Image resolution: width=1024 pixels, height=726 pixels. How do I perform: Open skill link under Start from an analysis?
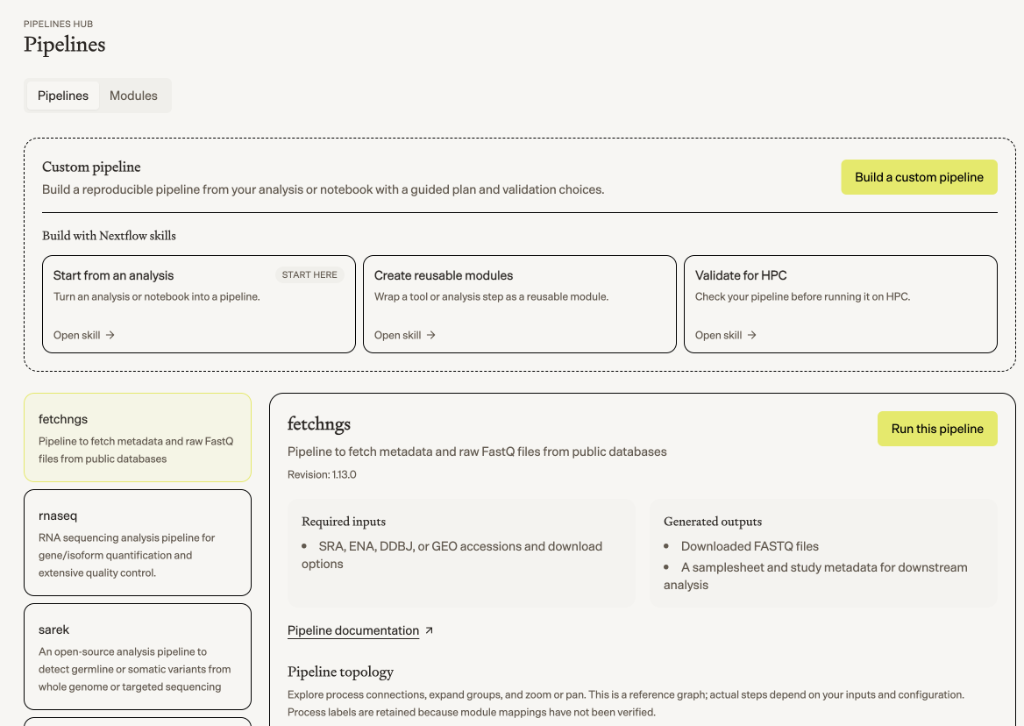coord(84,335)
